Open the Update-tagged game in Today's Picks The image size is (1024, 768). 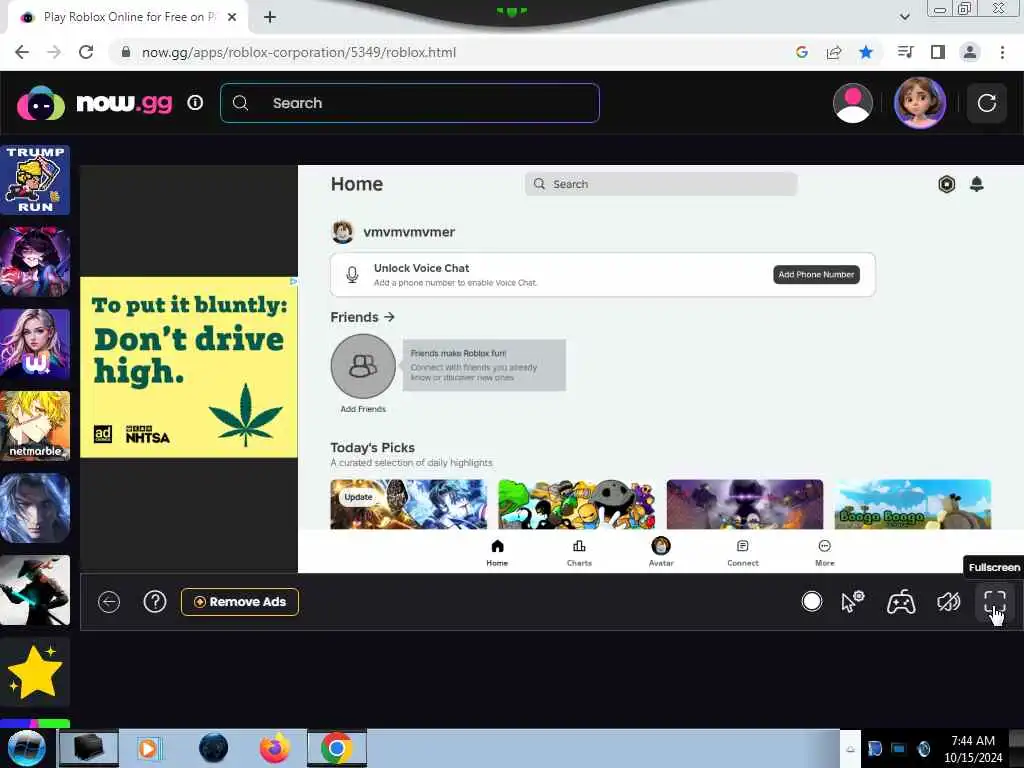(409, 504)
